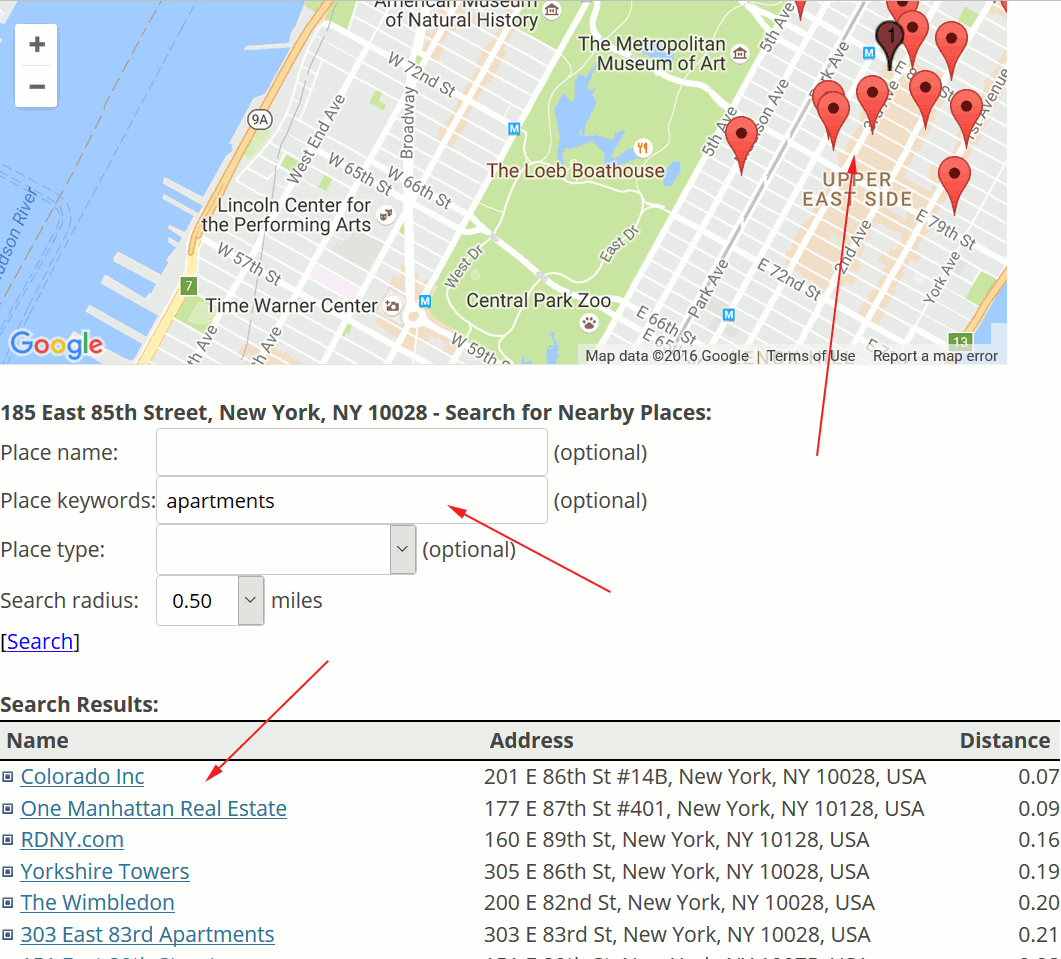1061x959 pixels.
Task: Click the route 9A highway shield
Action: click(260, 120)
